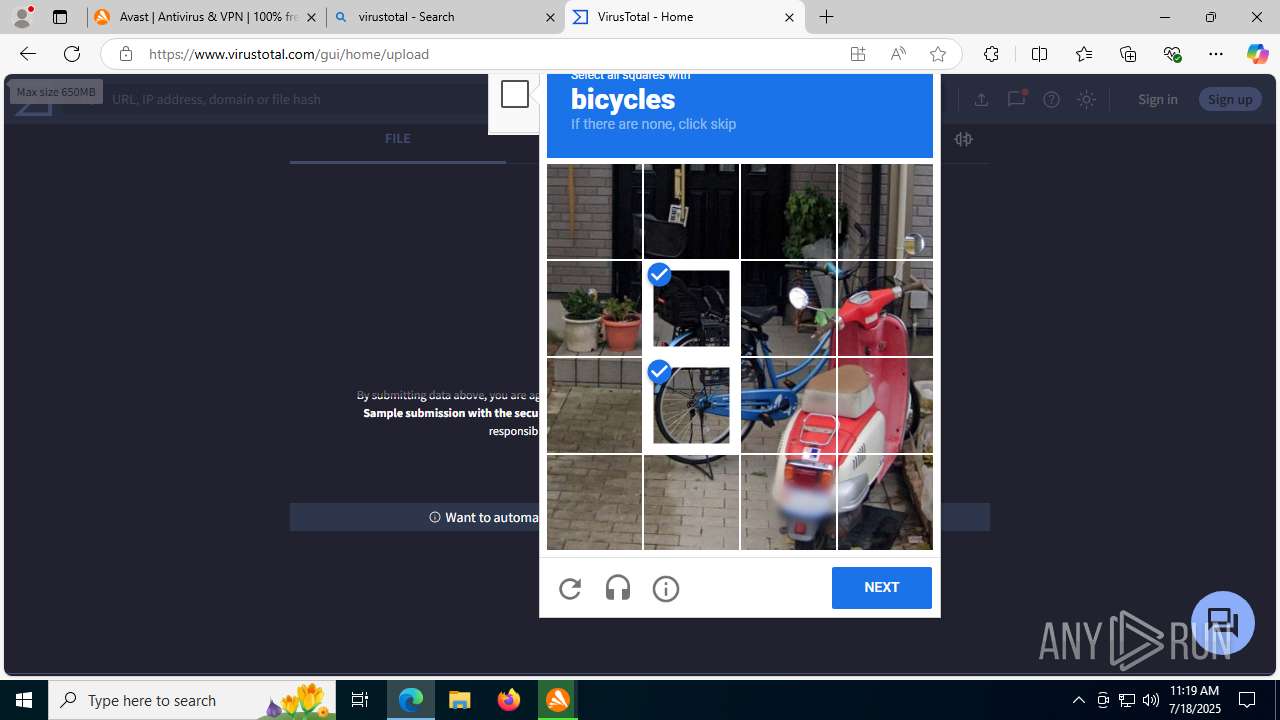
Task: Switch to Avast Antivirus browser tab
Action: [206, 17]
